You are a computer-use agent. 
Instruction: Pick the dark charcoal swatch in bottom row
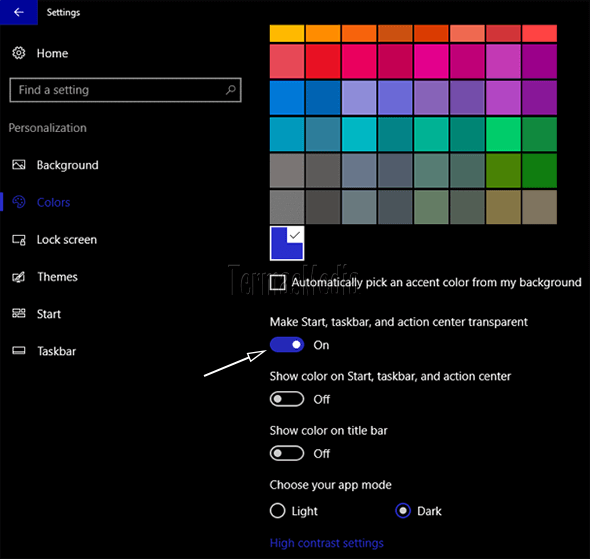pos(323,207)
